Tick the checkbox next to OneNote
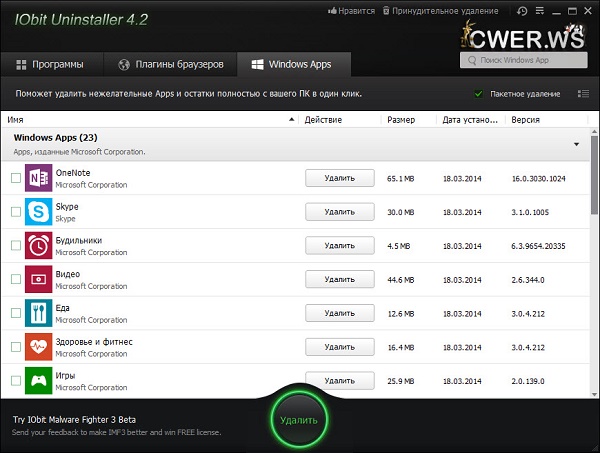The height and width of the screenshot is (453, 600). point(15,178)
